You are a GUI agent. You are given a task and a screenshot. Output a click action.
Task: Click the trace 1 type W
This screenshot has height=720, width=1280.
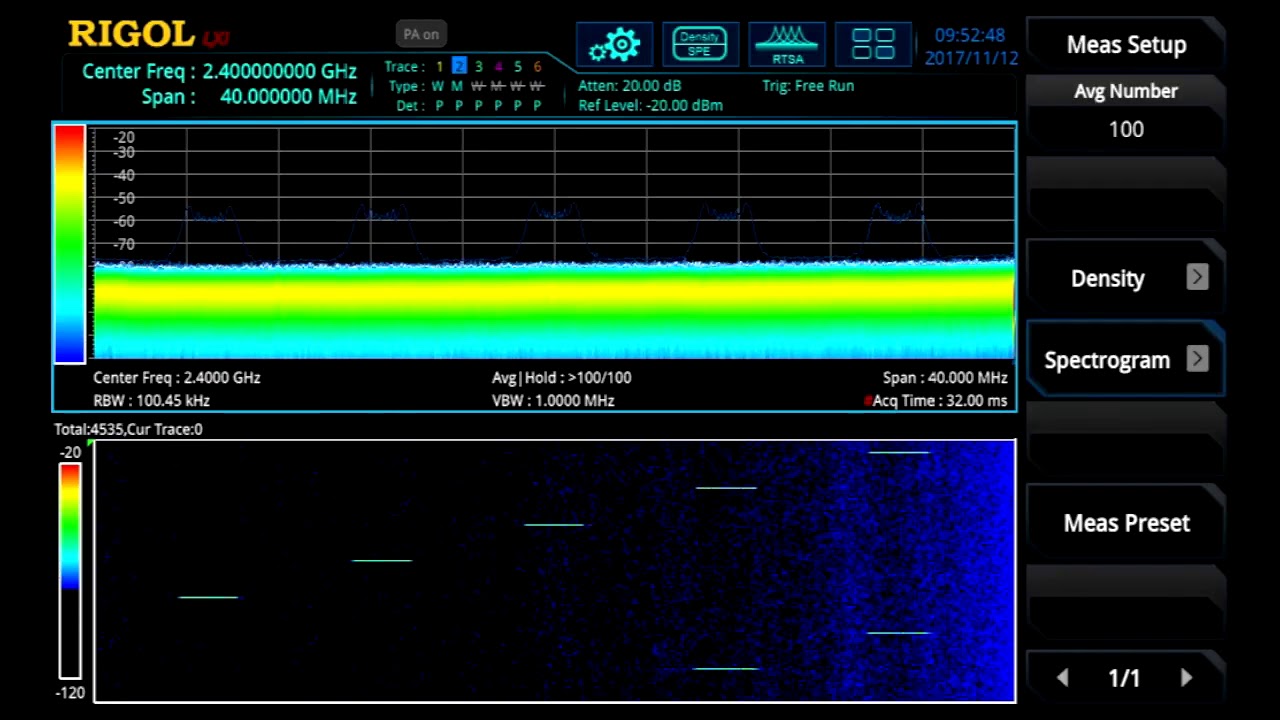click(438, 86)
